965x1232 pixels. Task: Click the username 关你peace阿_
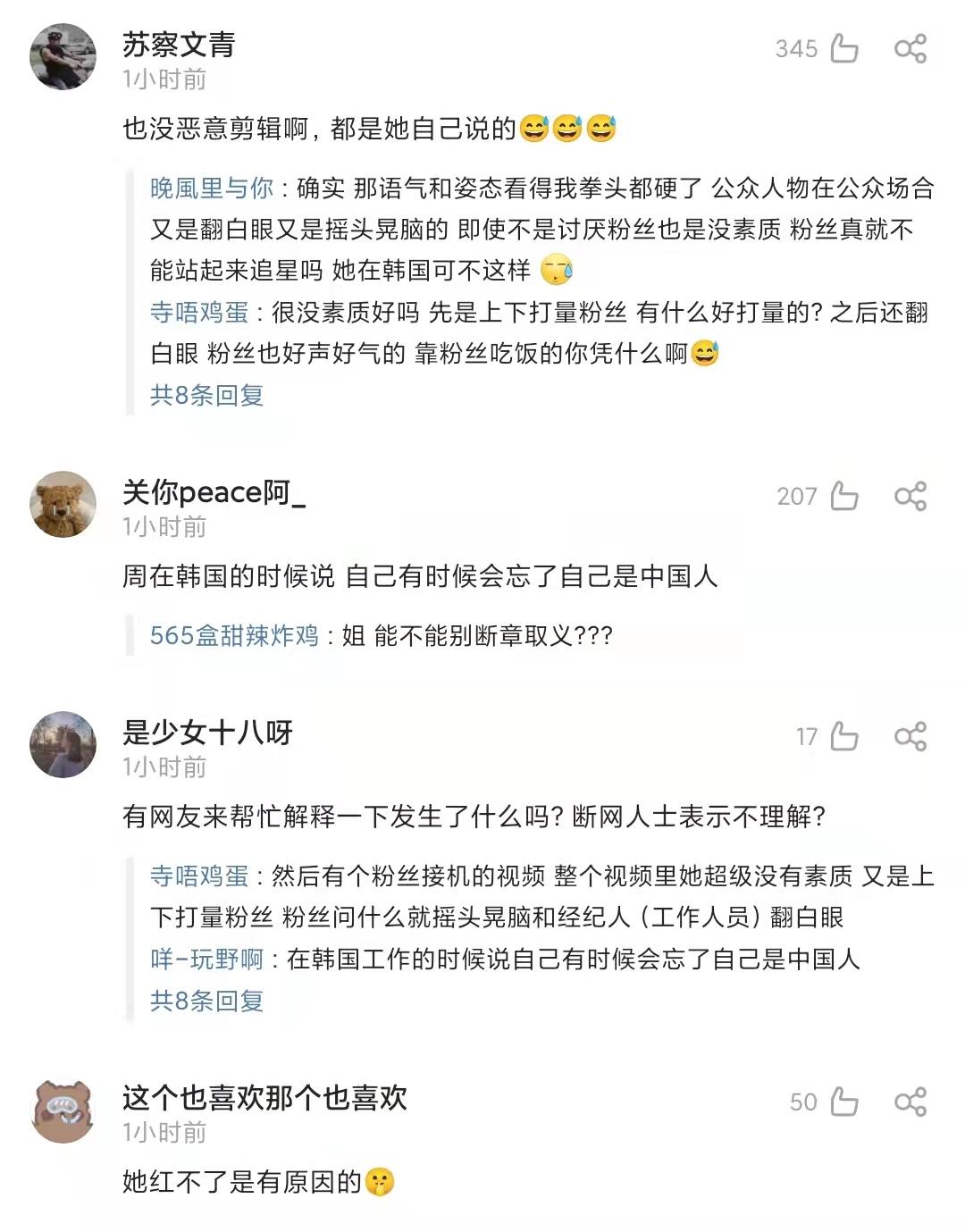tap(214, 491)
